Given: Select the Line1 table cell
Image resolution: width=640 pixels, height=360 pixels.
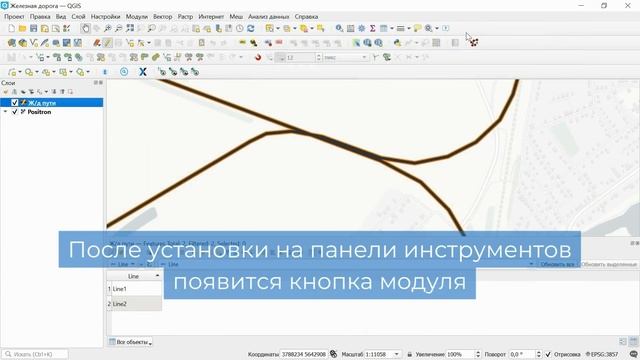Looking at the screenshot, I should pos(137,289).
